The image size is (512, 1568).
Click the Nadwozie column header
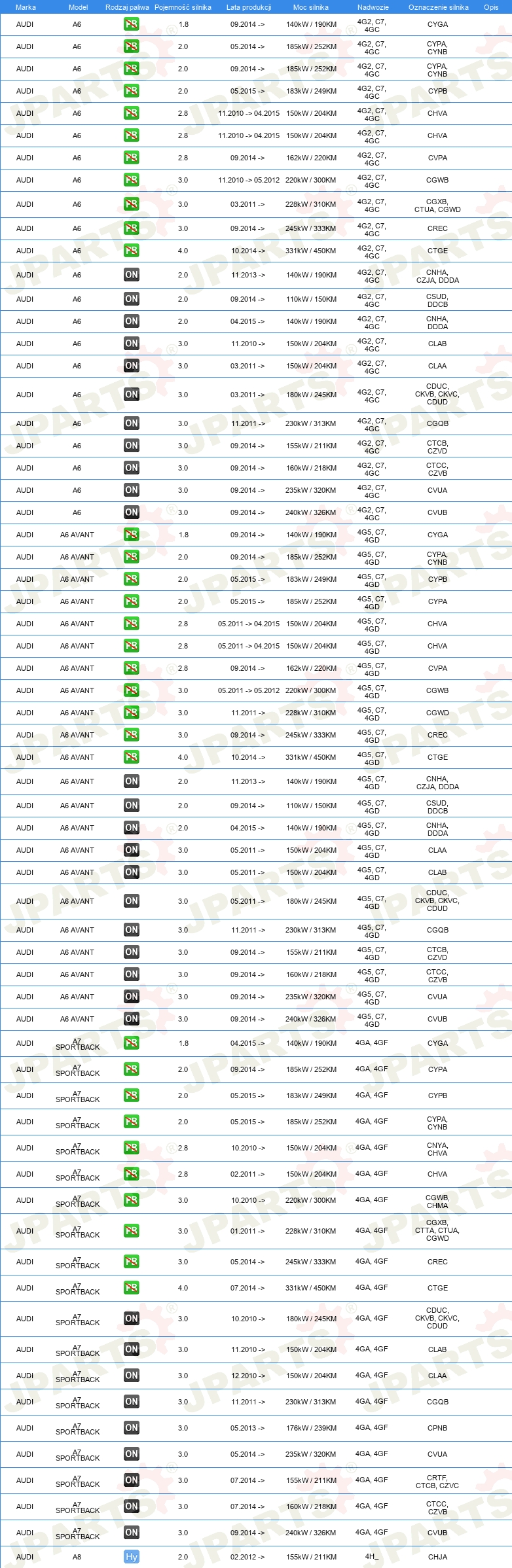pyautogui.click(x=373, y=7)
